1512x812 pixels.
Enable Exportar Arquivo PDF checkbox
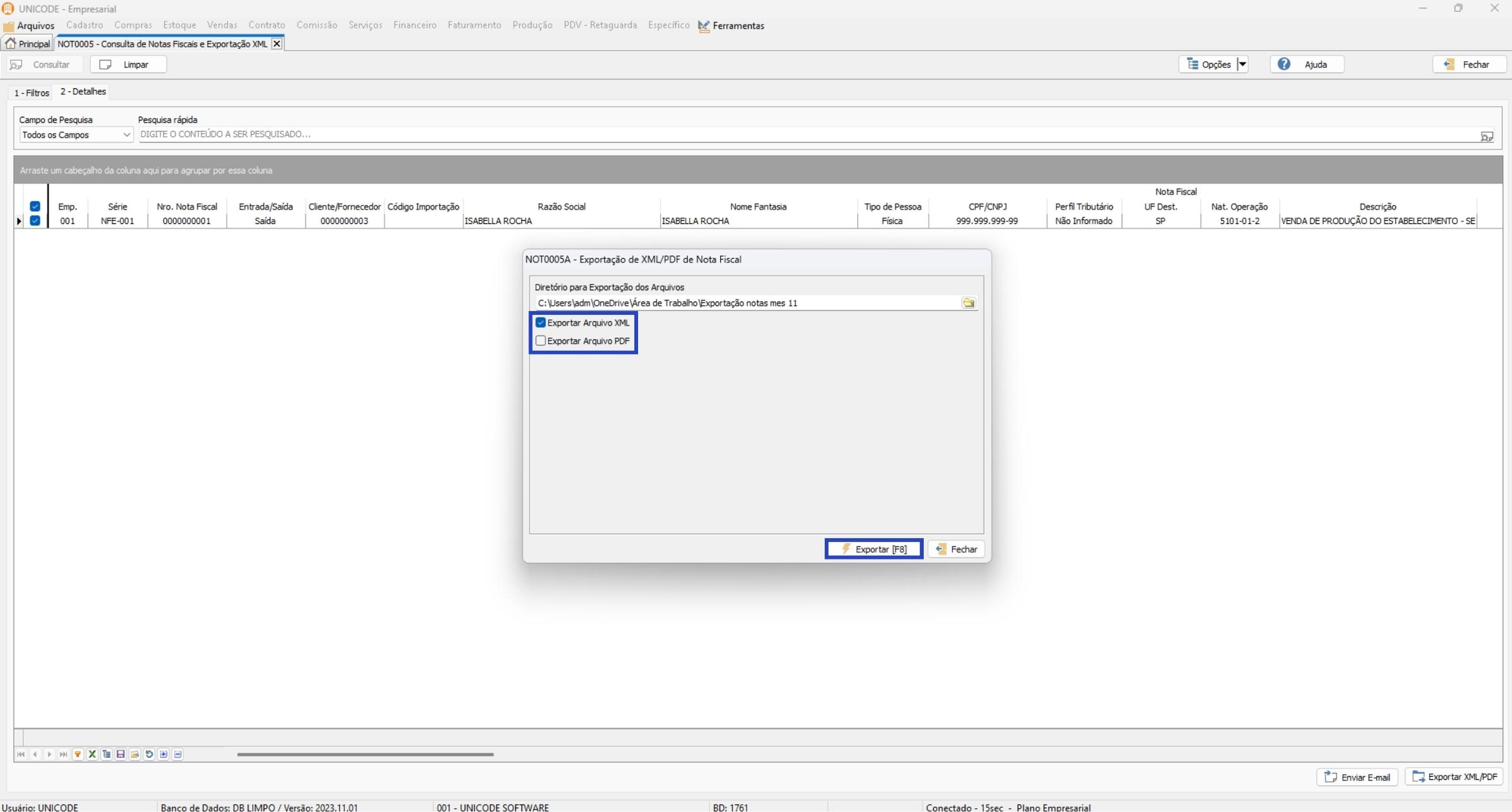coord(541,341)
